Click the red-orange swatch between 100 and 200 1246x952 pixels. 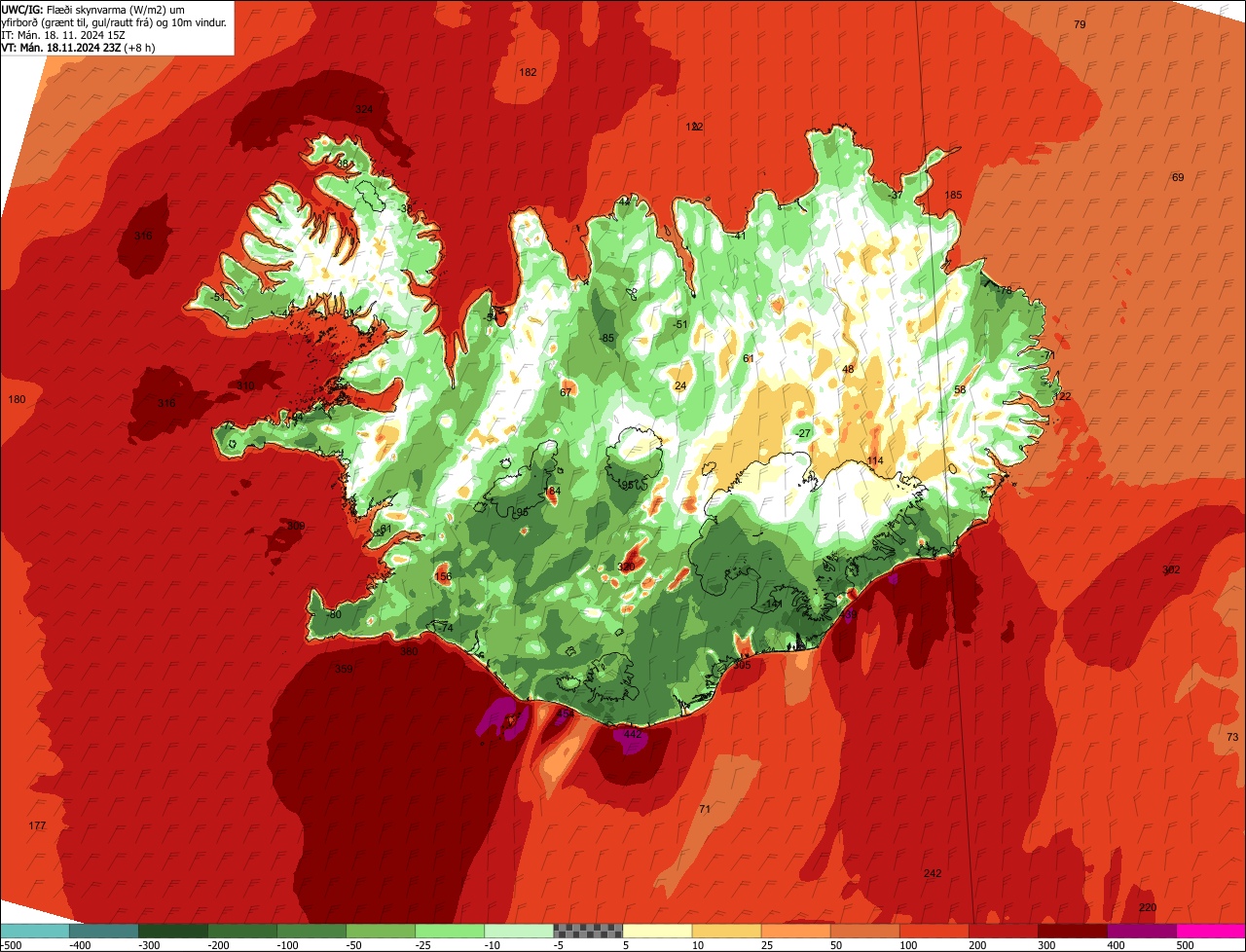(934, 931)
